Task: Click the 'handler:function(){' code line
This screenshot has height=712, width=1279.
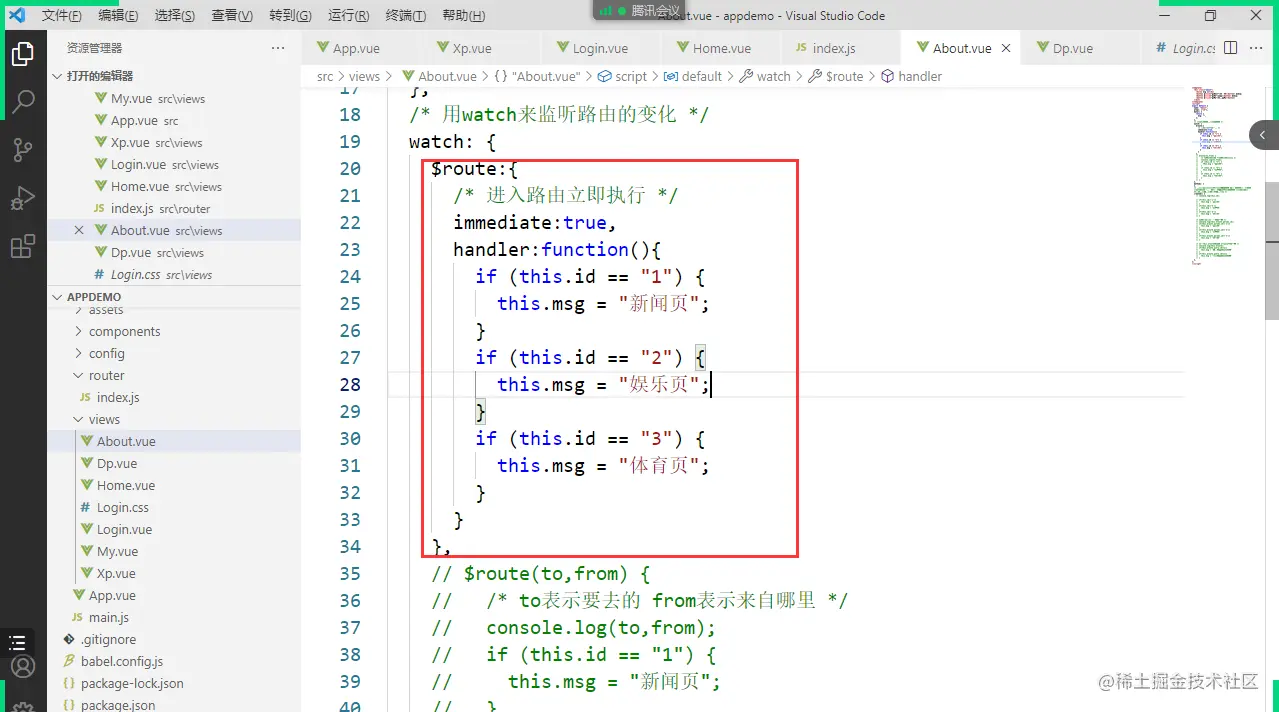Action: click(557, 249)
